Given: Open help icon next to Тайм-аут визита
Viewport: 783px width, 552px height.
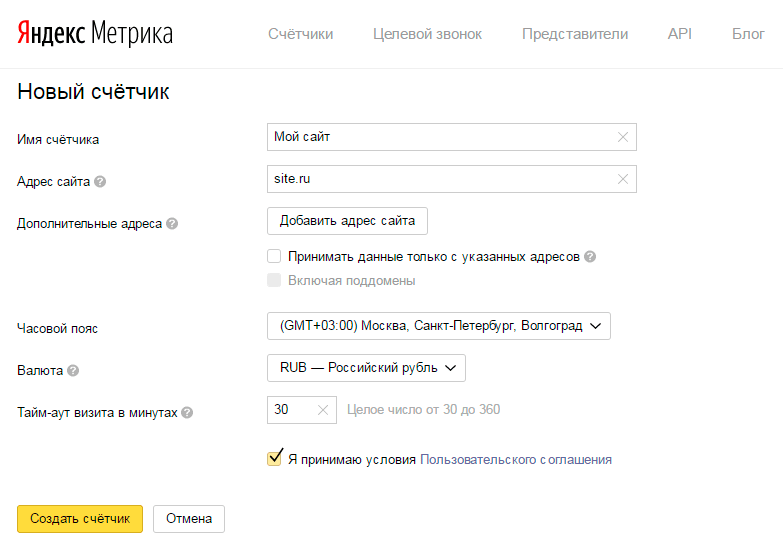Looking at the screenshot, I should 187,413.
